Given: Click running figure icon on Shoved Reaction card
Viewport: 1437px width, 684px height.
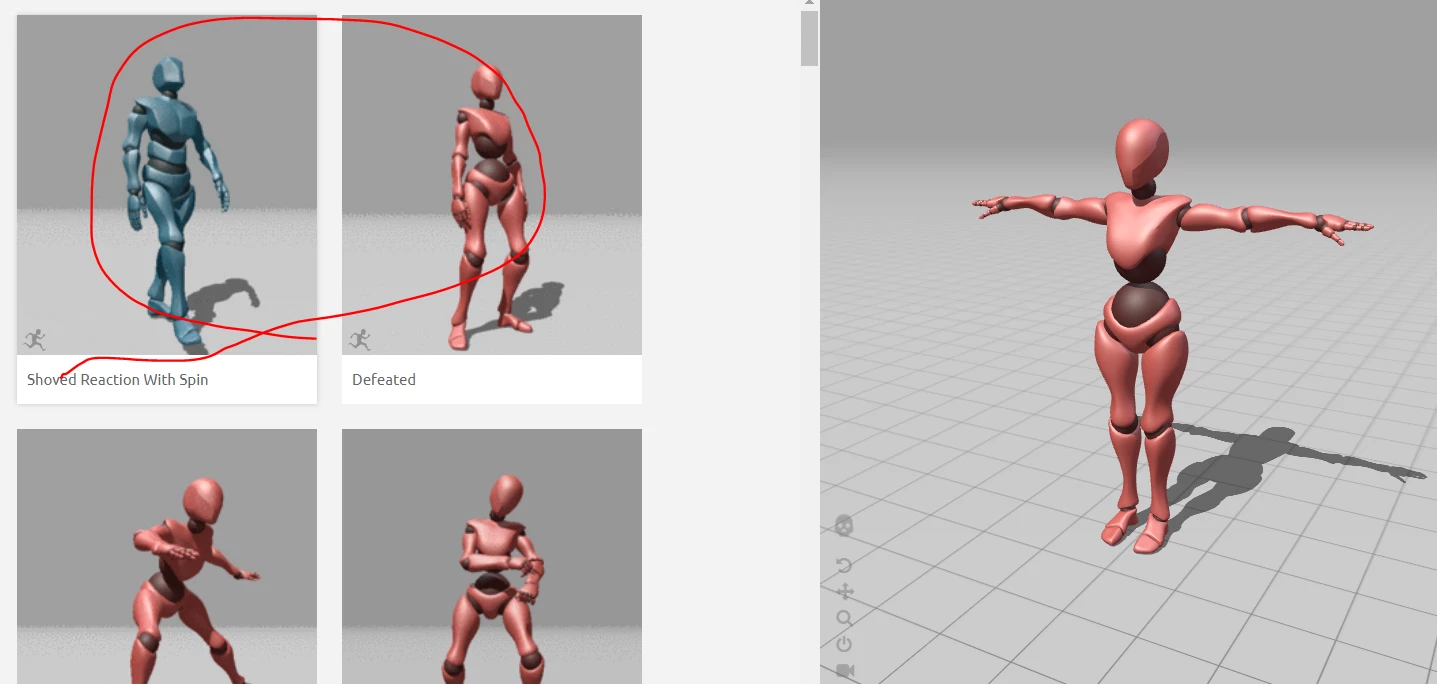Looking at the screenshot, I should (35, 339).
